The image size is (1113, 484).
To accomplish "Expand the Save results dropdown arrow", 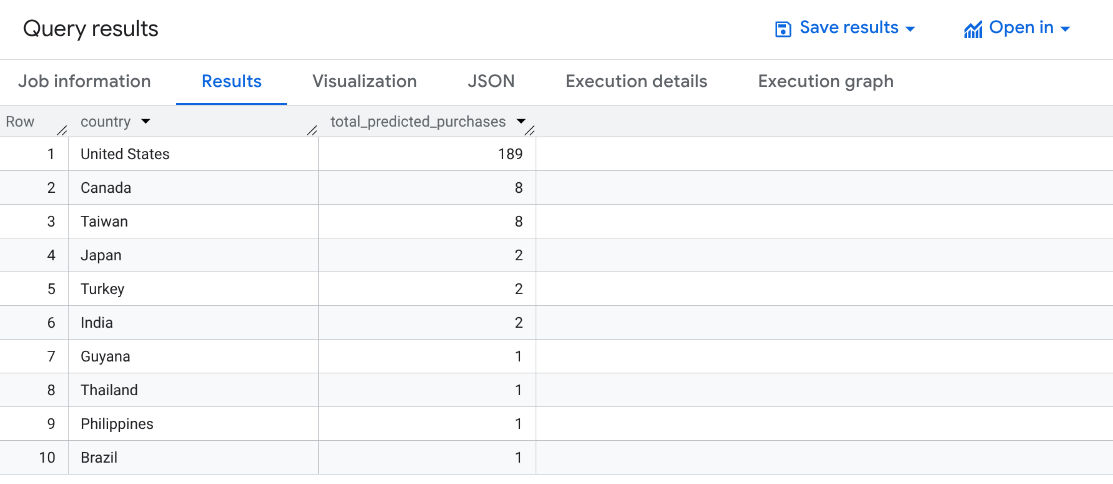I will coord(910,29).
